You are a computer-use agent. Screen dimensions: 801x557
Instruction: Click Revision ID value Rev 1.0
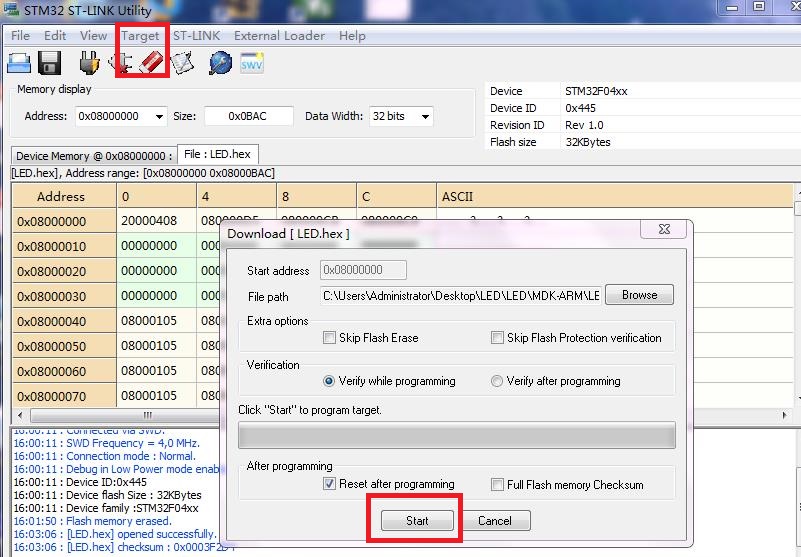[x=584, y=125]
